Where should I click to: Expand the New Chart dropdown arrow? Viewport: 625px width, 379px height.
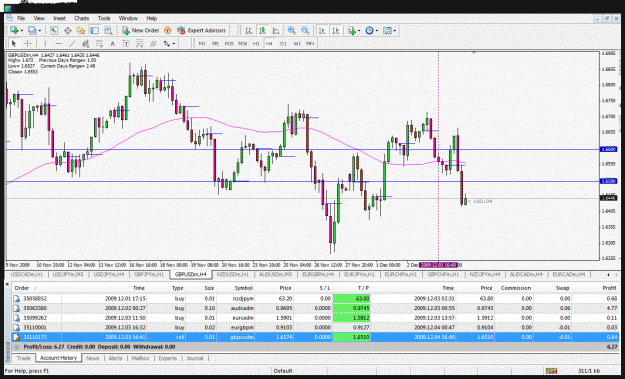click(22, 31)
